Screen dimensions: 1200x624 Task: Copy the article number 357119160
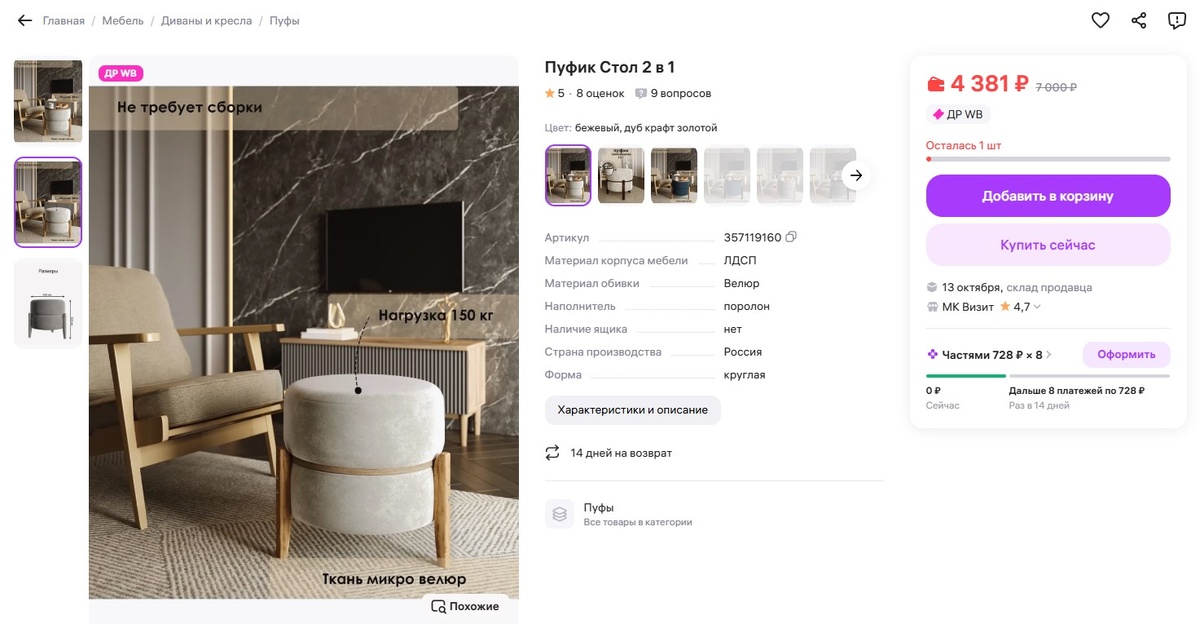pos(791,237)
